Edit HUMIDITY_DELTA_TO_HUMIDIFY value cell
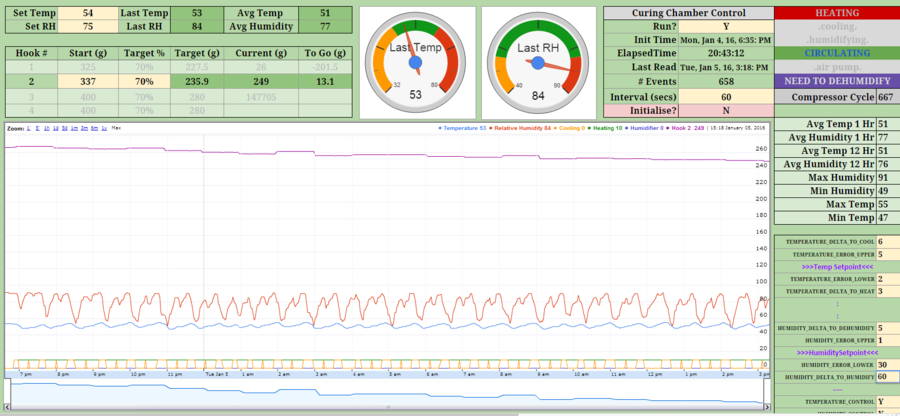Screen dimensions: 900x416 886,377
